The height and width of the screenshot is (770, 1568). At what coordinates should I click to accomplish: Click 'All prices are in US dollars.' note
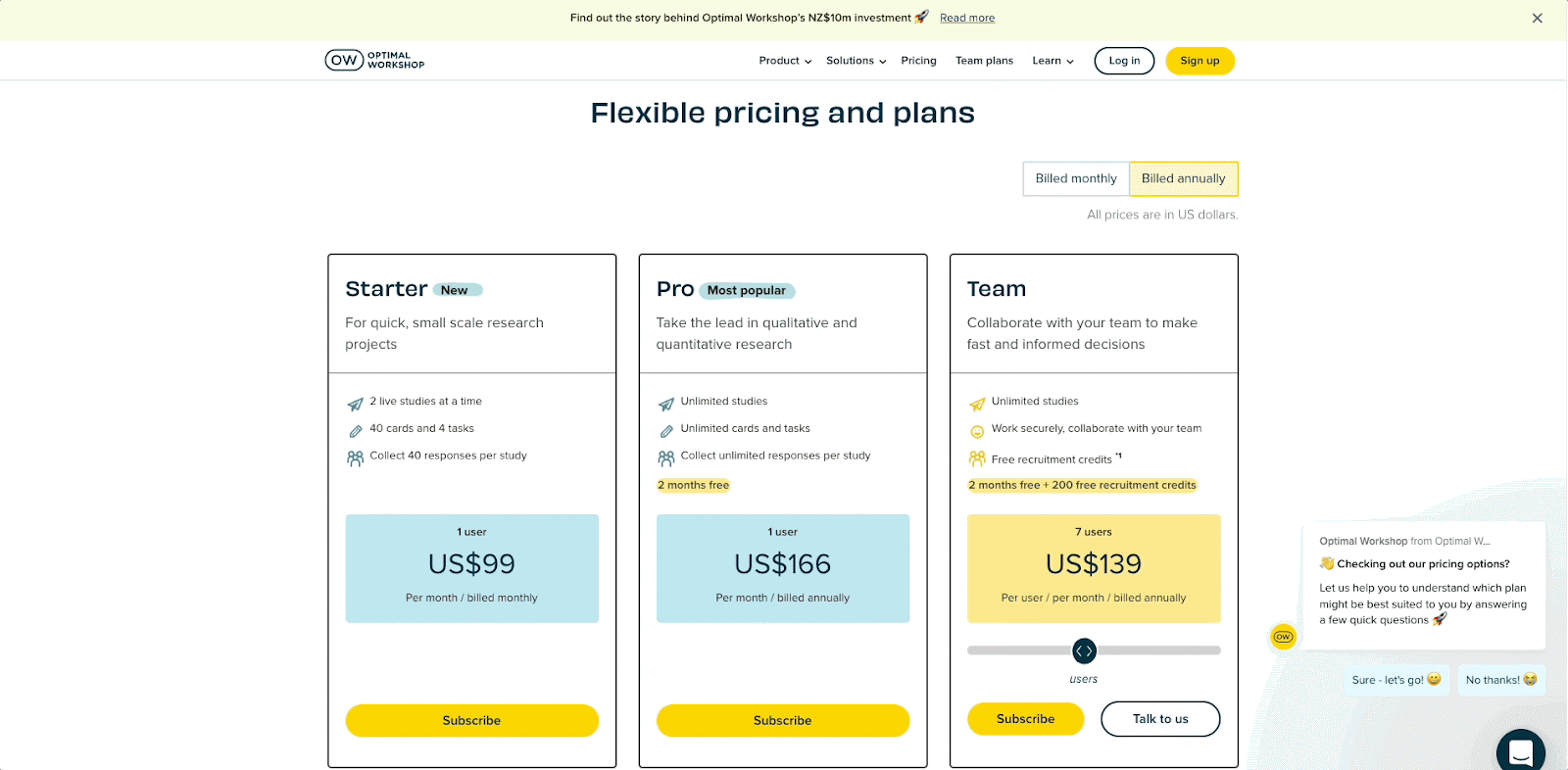1162,215
